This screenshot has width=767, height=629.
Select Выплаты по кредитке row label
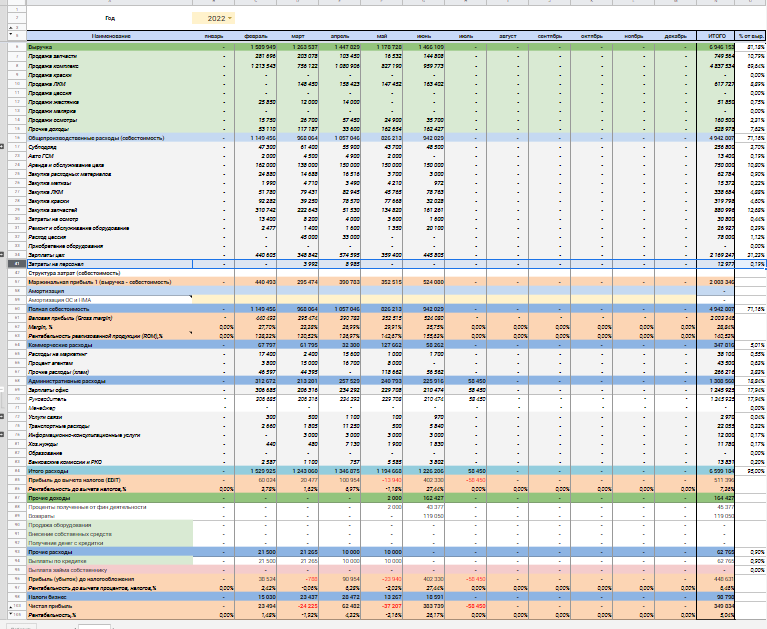pos(110,561)
